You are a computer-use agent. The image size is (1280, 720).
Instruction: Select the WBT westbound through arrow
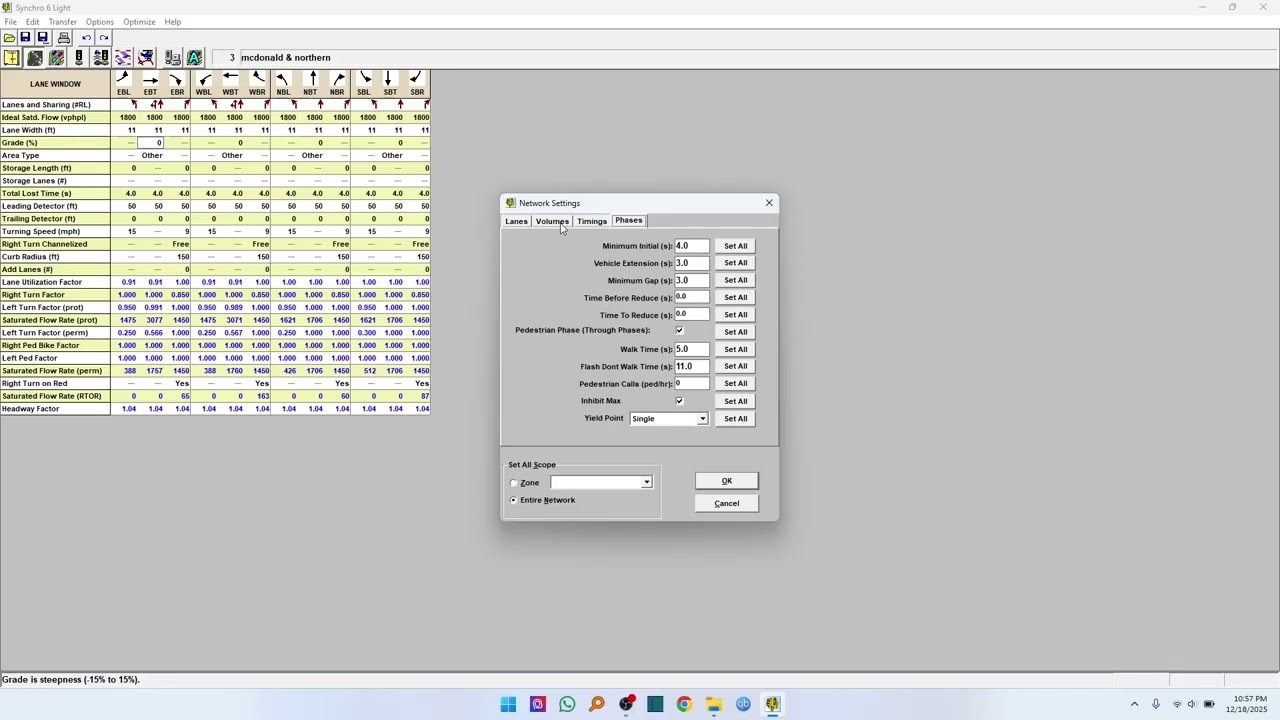[230, 79]
